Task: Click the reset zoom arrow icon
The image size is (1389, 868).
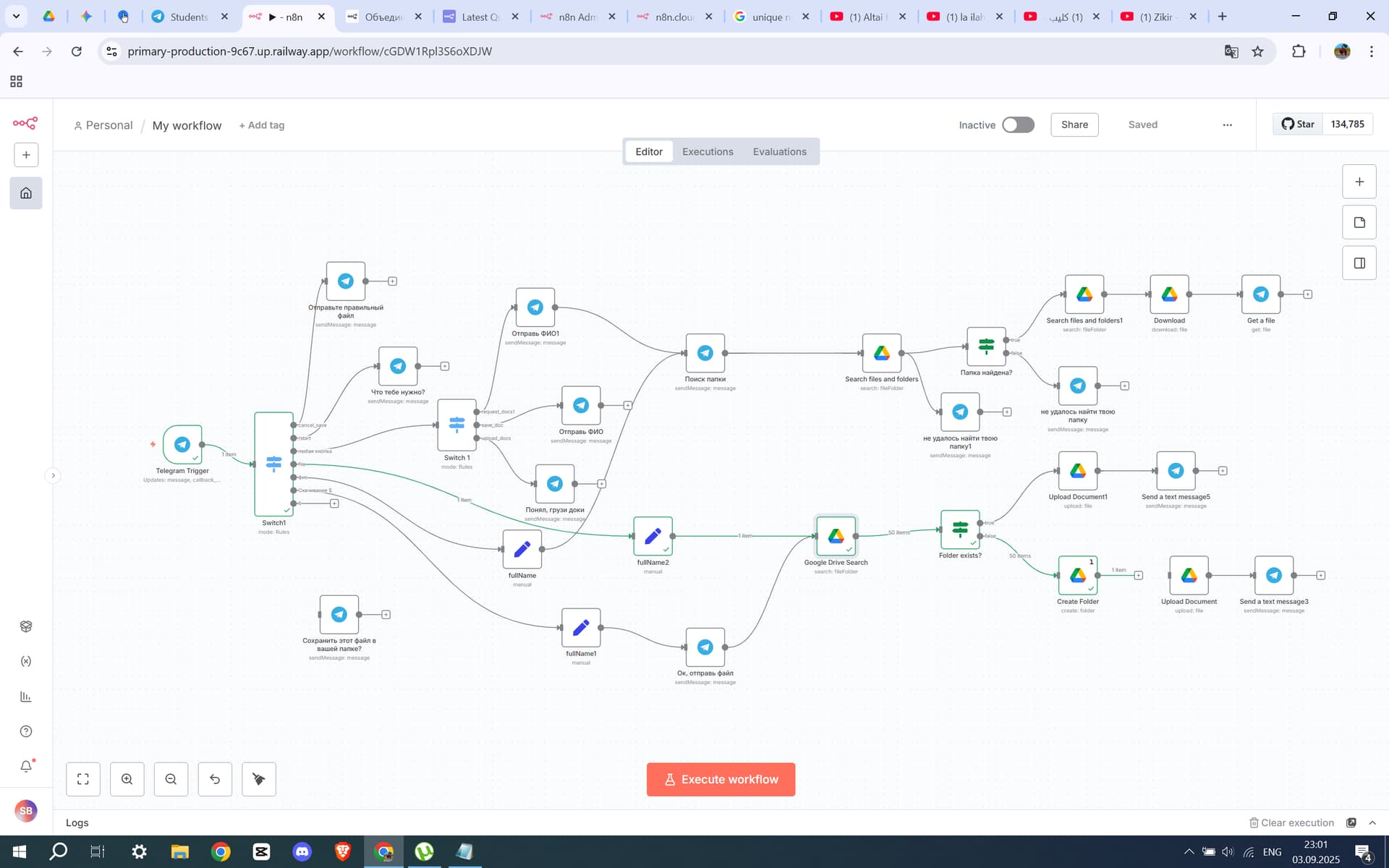Action: (x=215, y=779)
